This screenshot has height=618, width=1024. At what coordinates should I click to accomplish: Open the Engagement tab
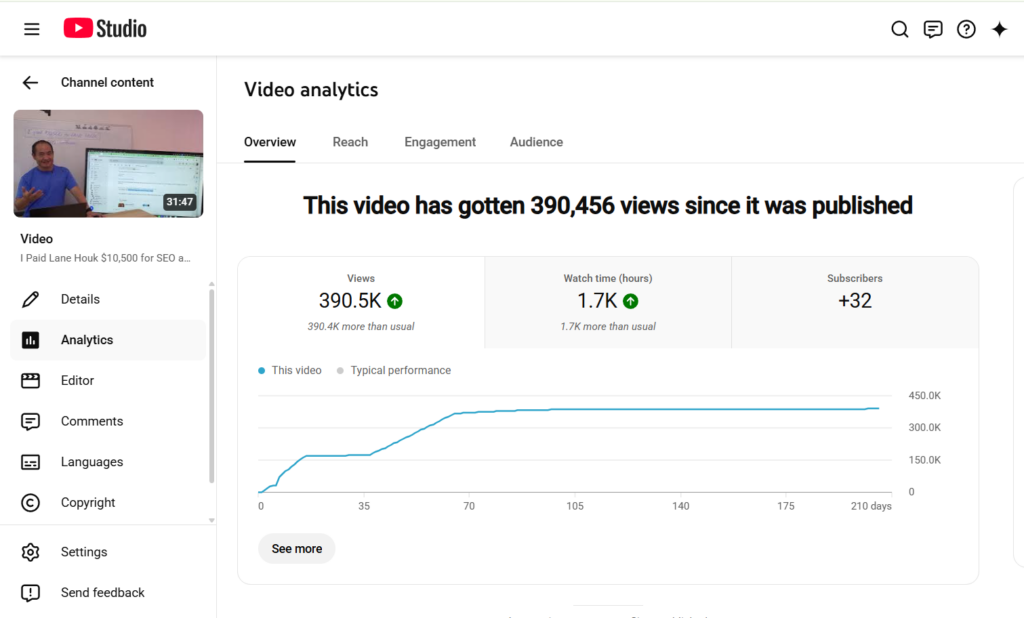440,142
